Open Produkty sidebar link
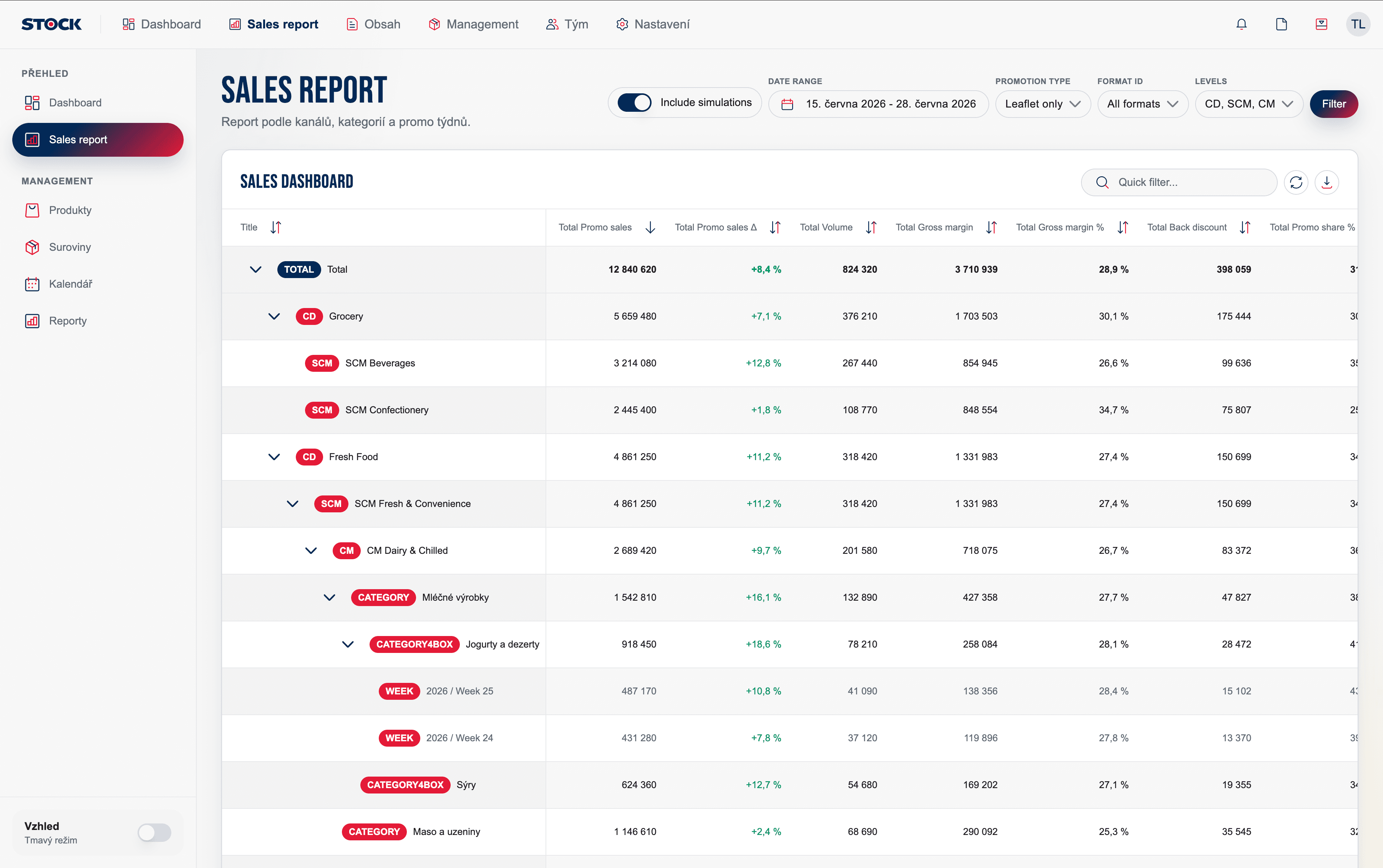This screenshot has height=868, width=1383. tap(70, 210)
